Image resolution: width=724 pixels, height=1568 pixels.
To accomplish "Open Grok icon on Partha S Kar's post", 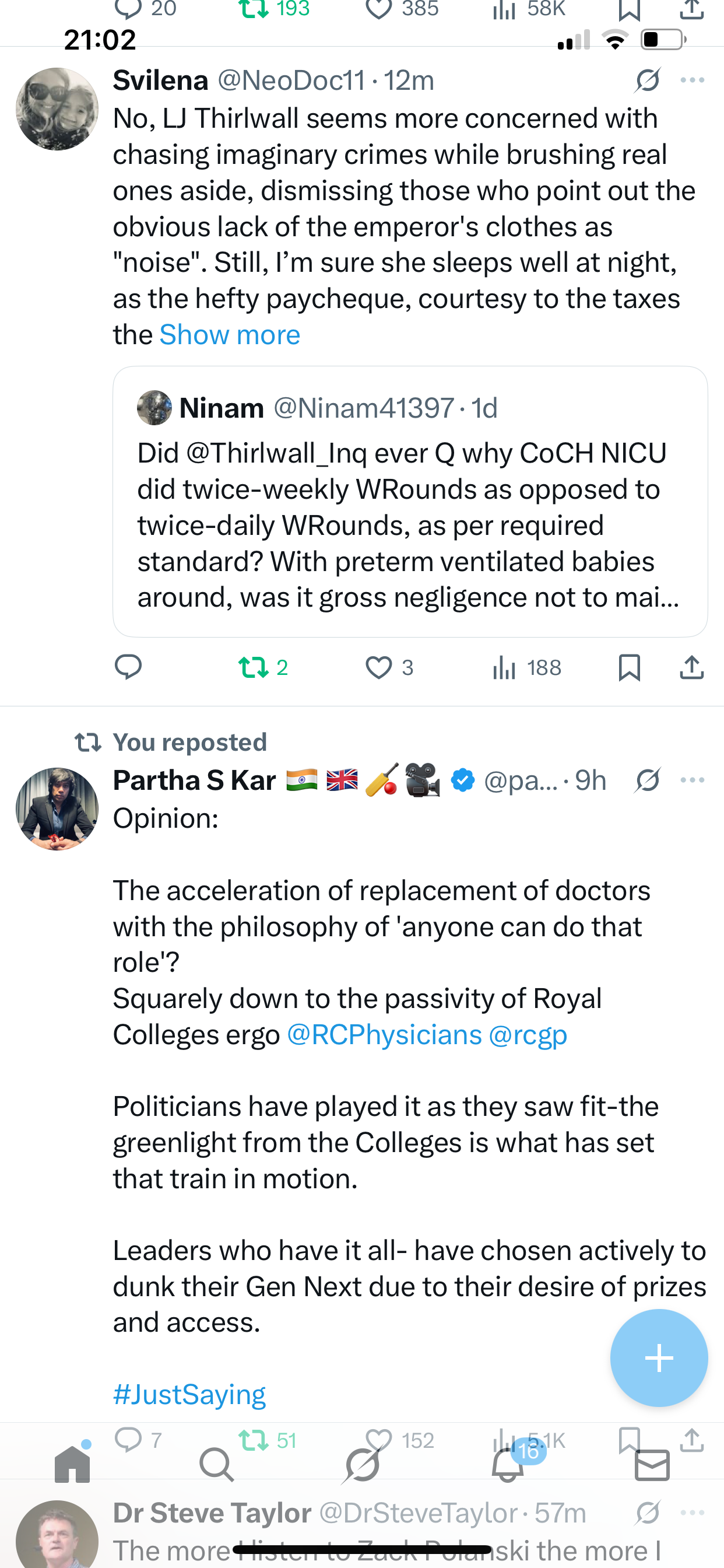I will coord(647,780).
